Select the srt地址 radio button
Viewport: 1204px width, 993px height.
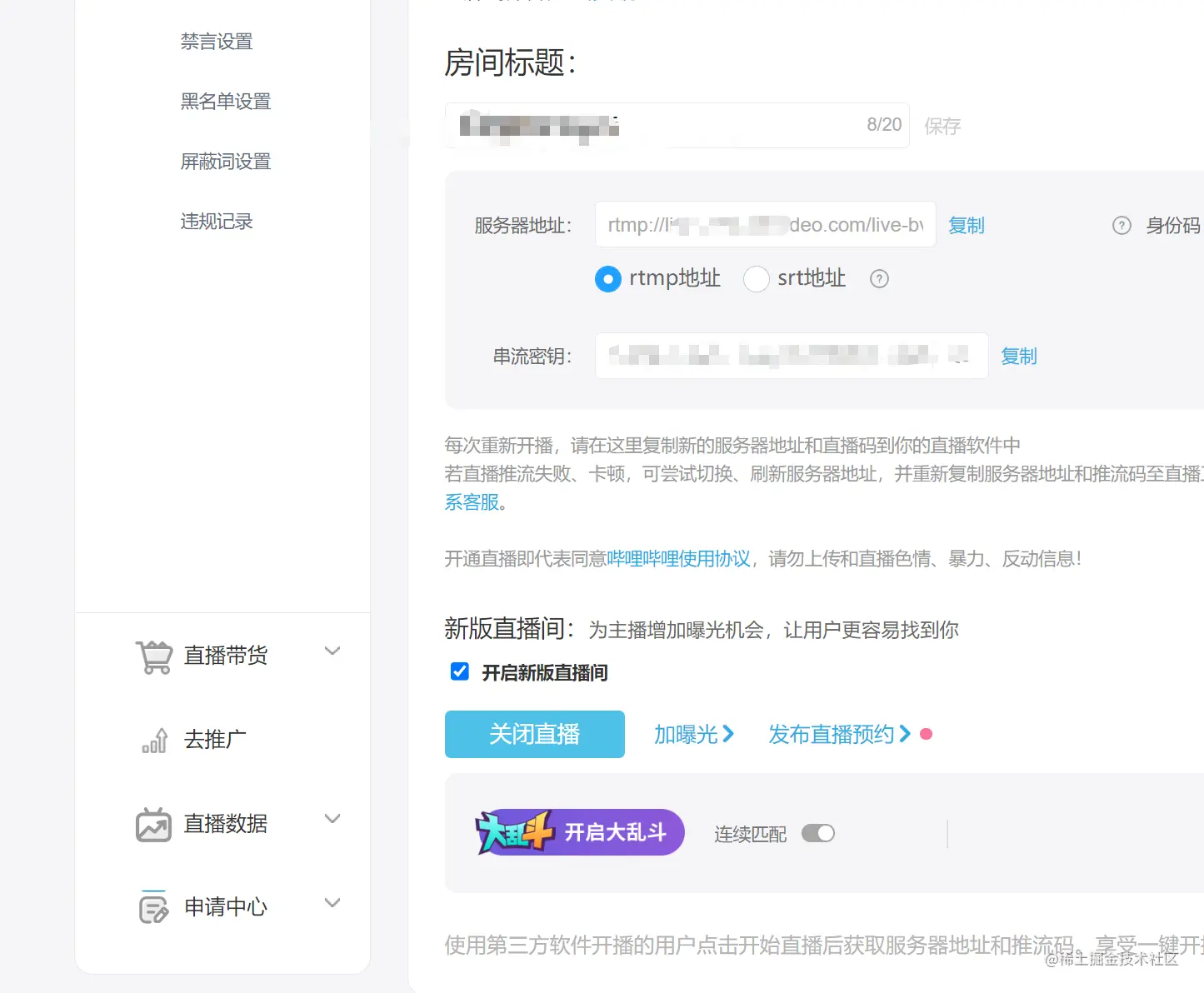pos(757,279)
